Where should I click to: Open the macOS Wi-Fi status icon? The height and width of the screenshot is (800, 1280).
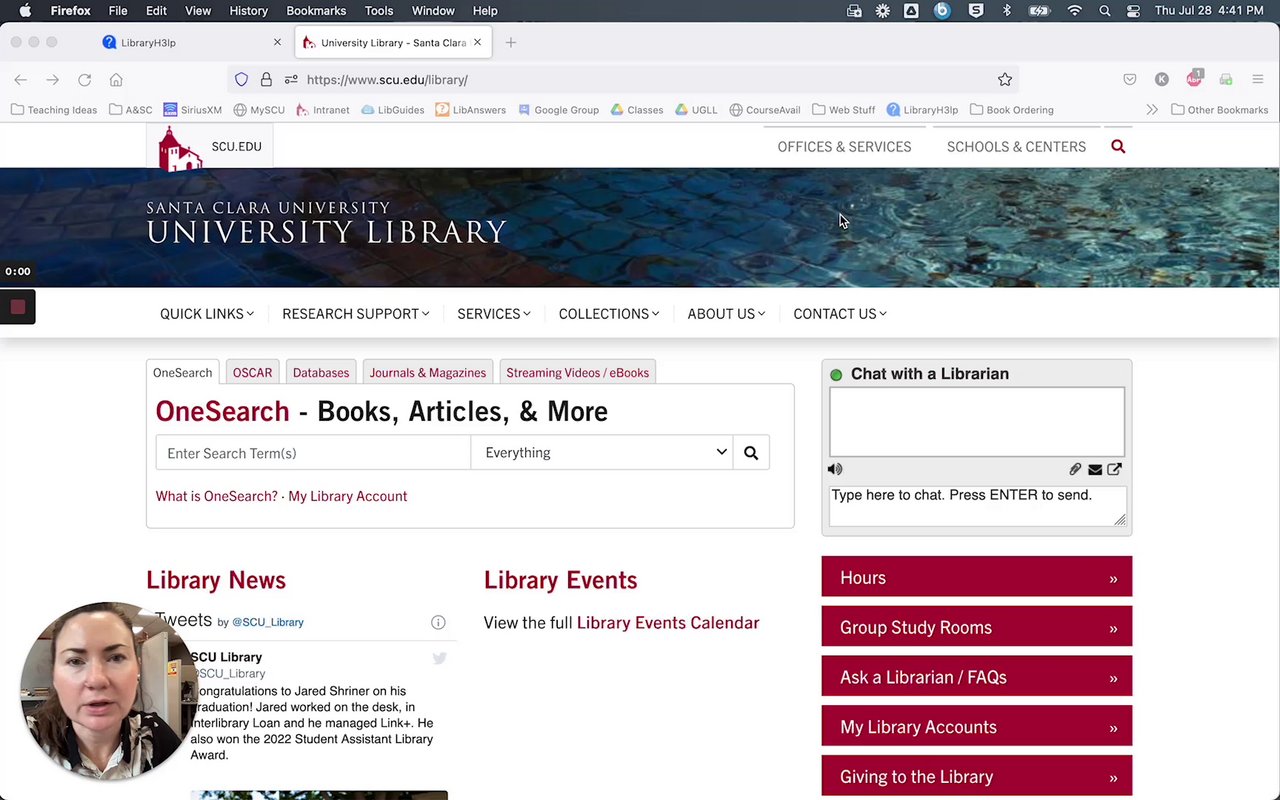[x=1074, y=11]
